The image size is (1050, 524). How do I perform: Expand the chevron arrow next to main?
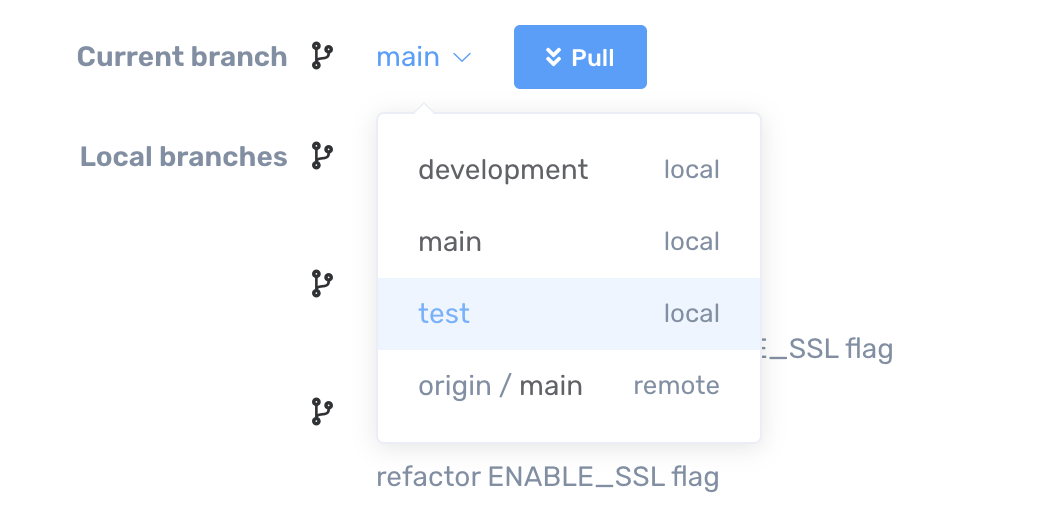[x=461, y=58]
